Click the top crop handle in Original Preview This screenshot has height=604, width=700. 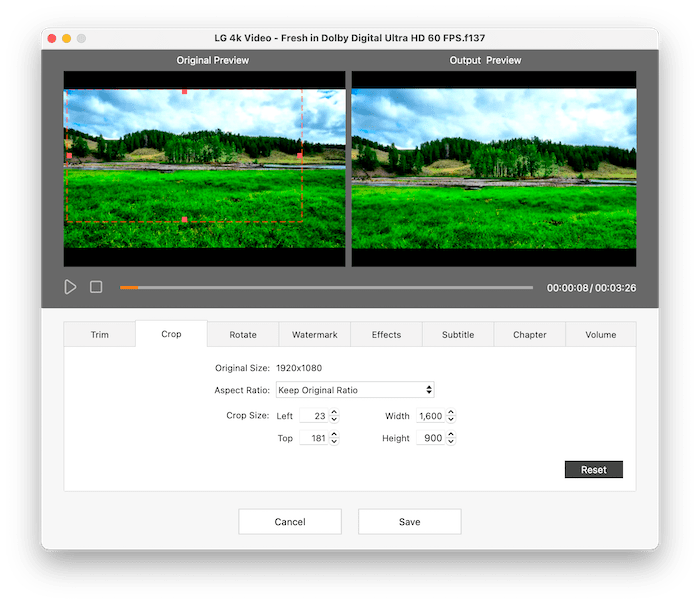pos(184,92)
